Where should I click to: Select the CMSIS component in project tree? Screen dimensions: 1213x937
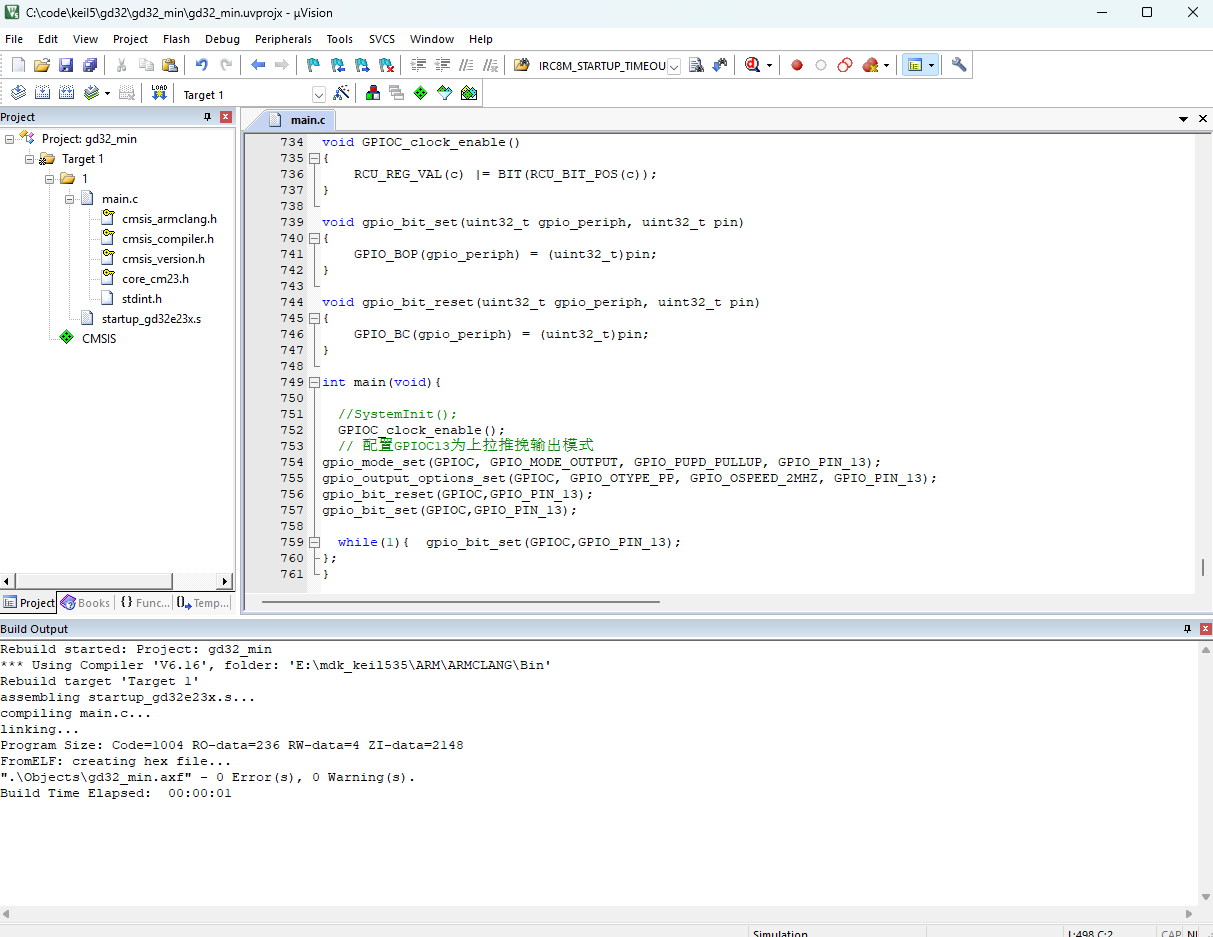[x=99, y=339]
